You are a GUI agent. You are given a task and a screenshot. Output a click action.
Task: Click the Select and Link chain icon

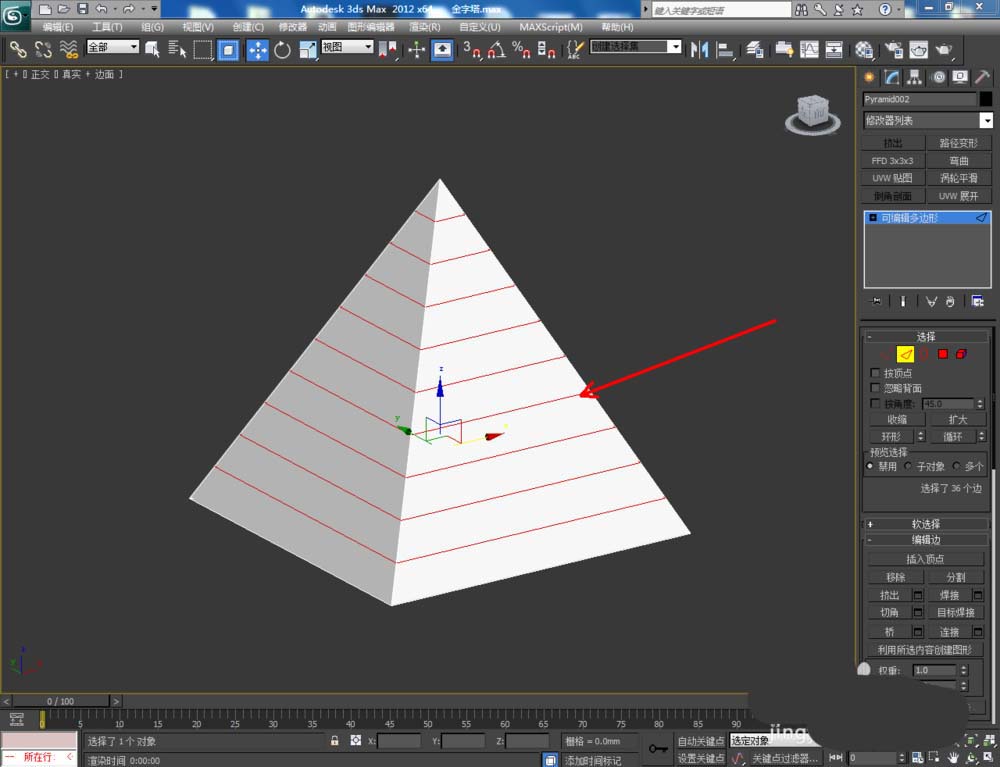click(18, 49)
